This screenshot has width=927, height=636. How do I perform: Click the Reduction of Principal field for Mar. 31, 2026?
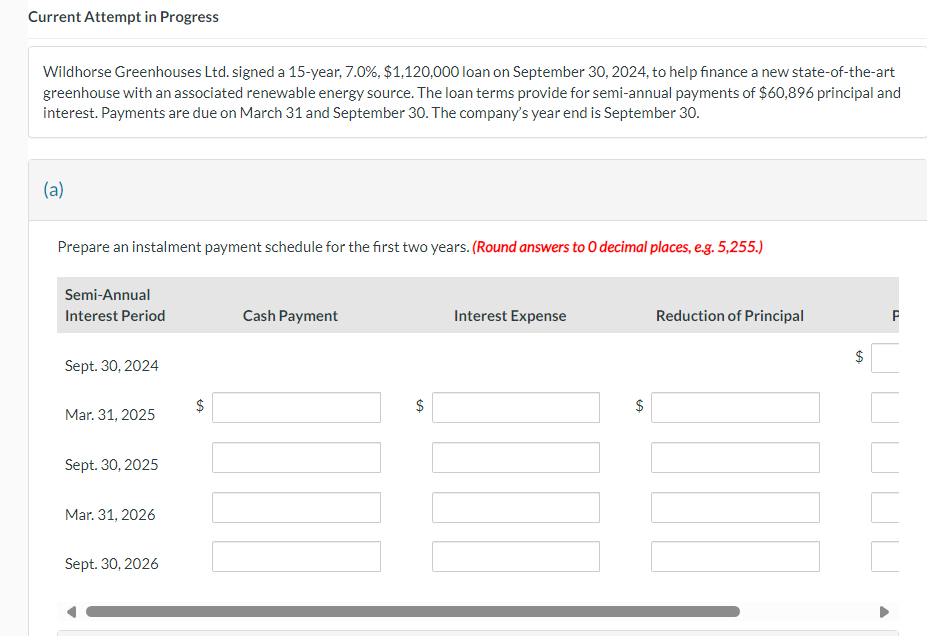point(735,507)
